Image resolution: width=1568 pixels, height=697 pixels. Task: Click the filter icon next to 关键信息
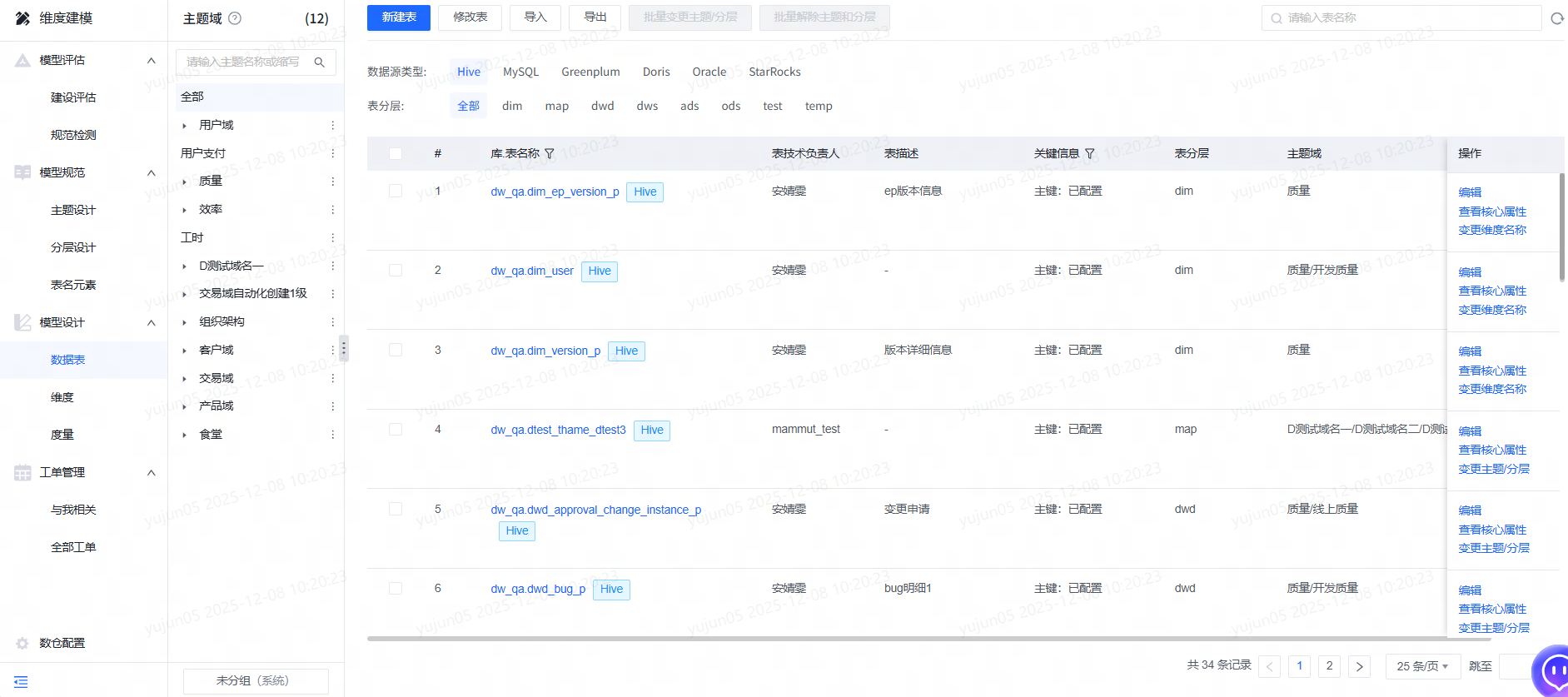point(1090,153)
